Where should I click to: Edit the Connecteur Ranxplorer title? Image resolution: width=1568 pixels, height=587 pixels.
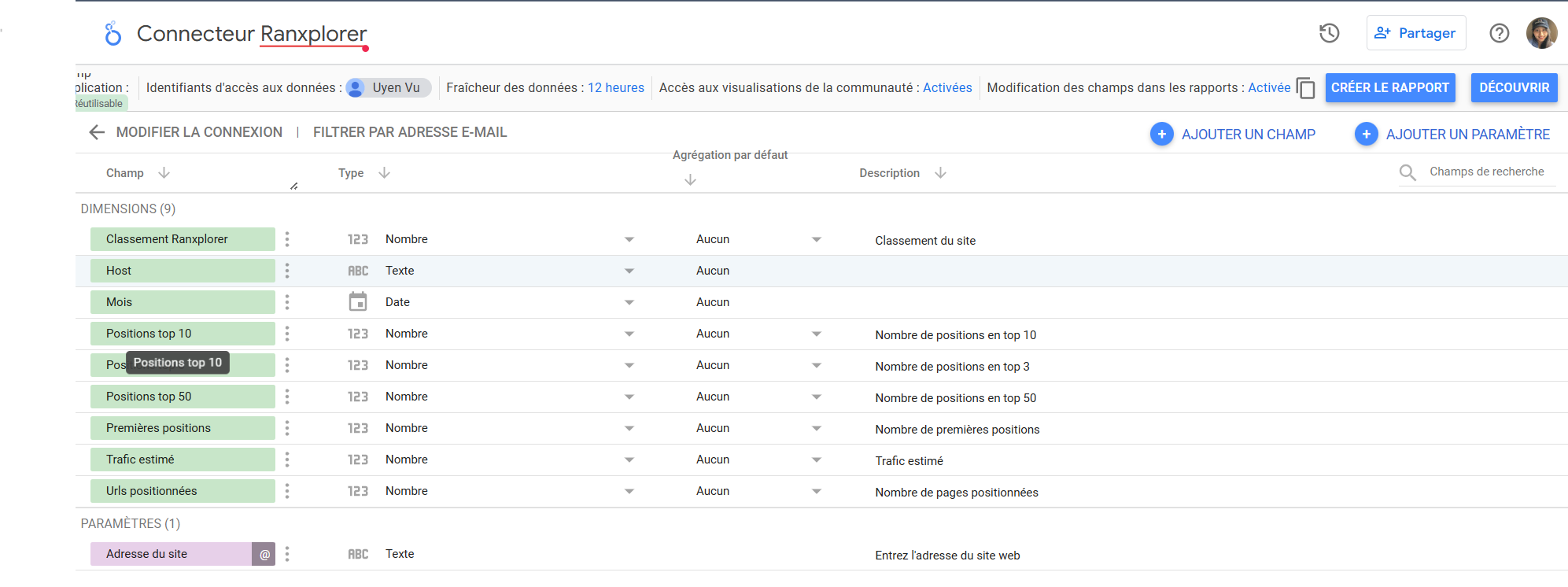252,34
